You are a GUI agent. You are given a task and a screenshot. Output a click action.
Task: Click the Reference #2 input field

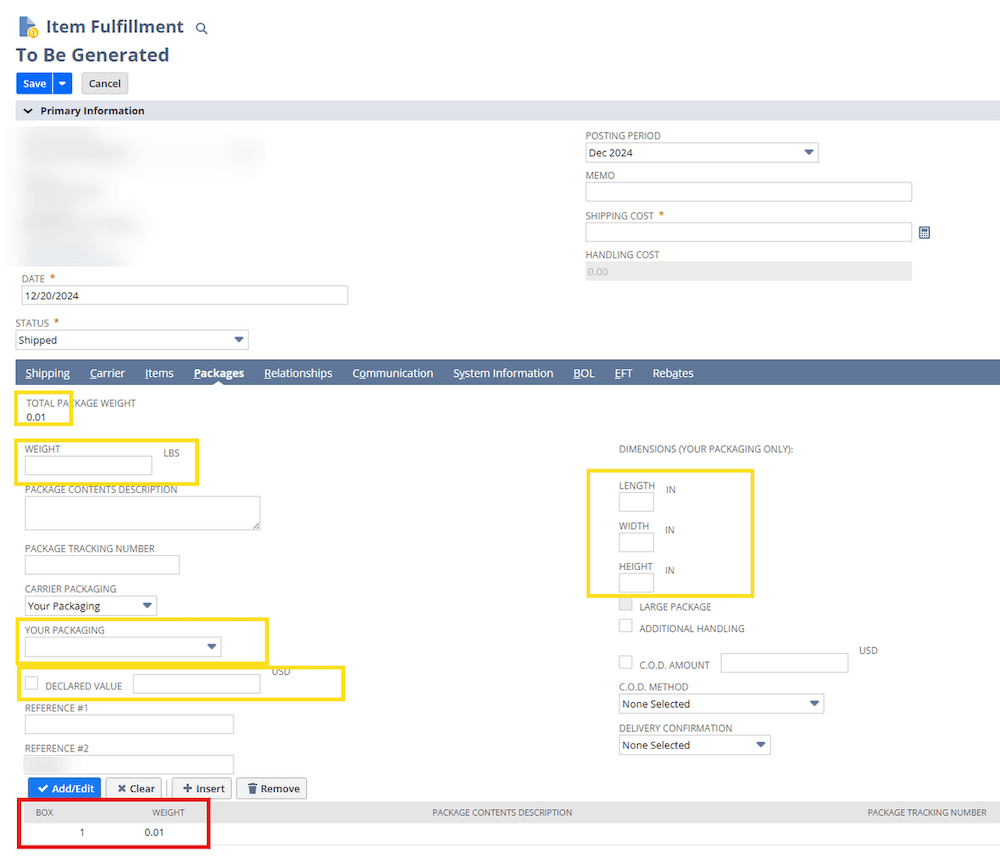[129, 765]
